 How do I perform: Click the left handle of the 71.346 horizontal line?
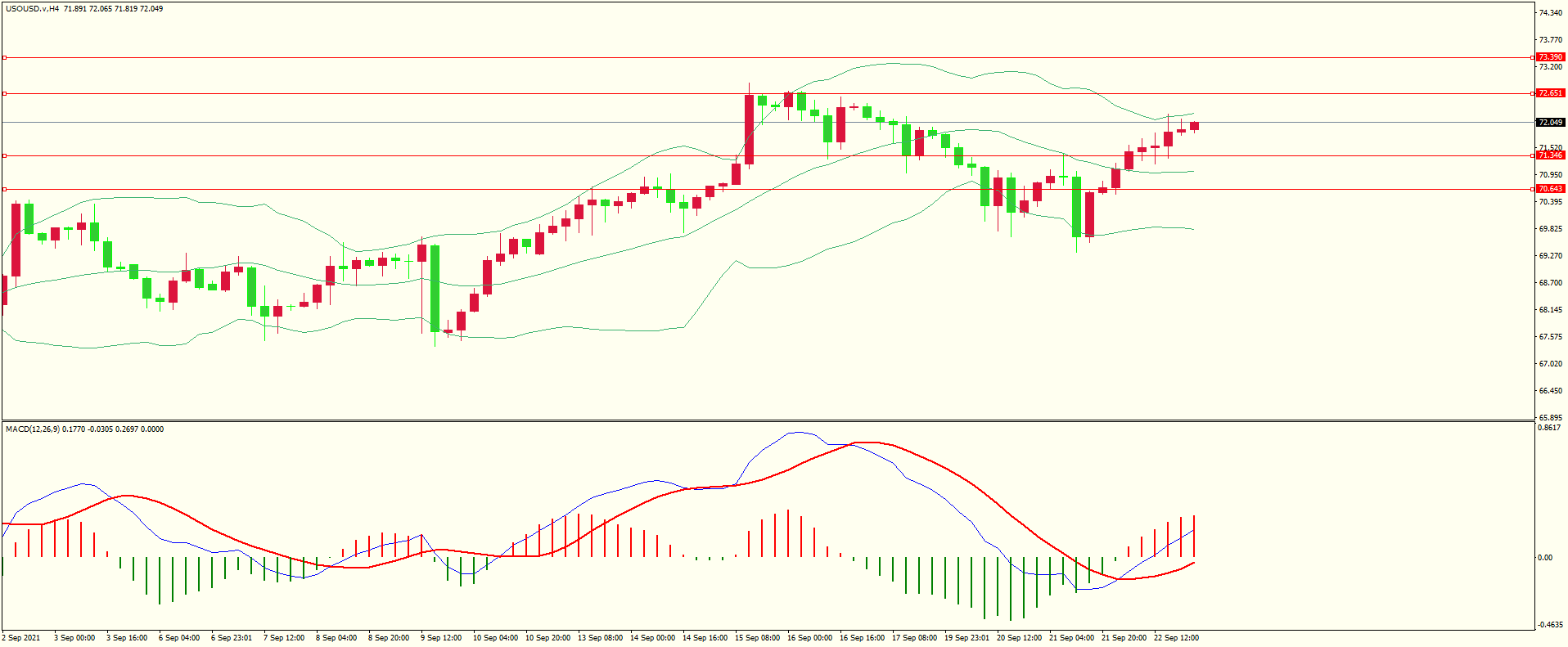(x=4, y=155)
